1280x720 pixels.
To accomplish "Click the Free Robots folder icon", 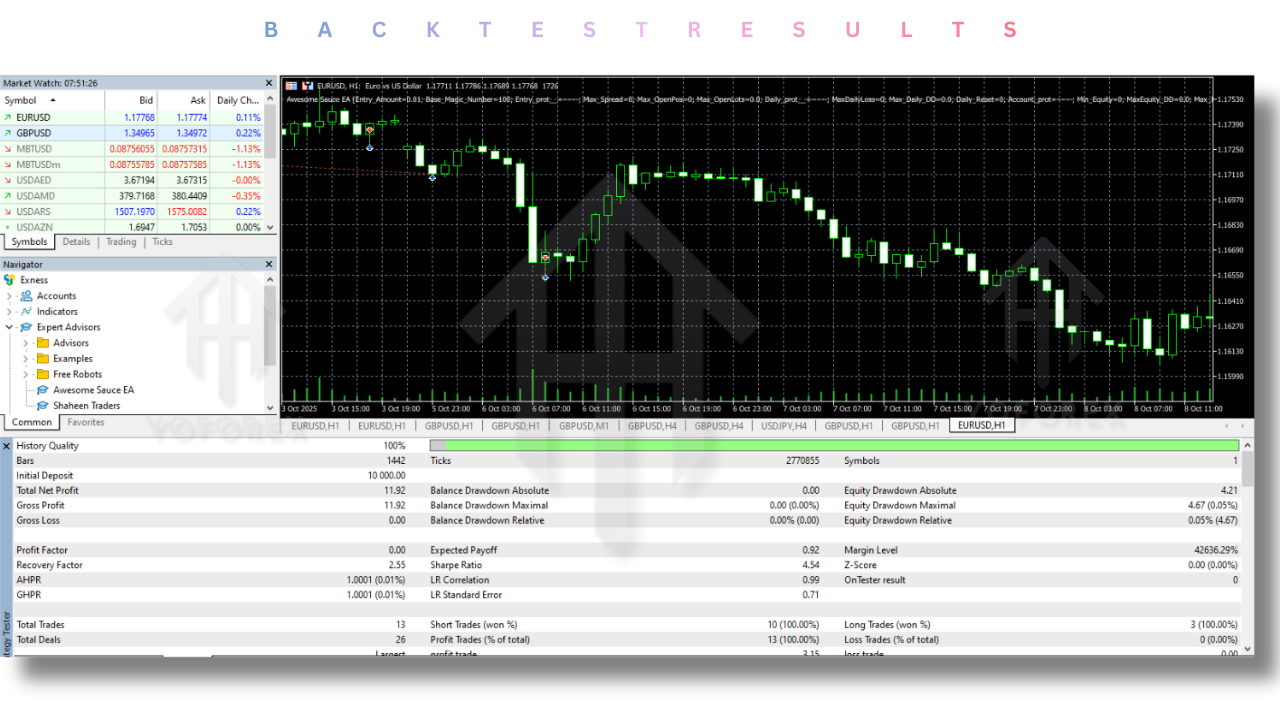I will (43, 374).
